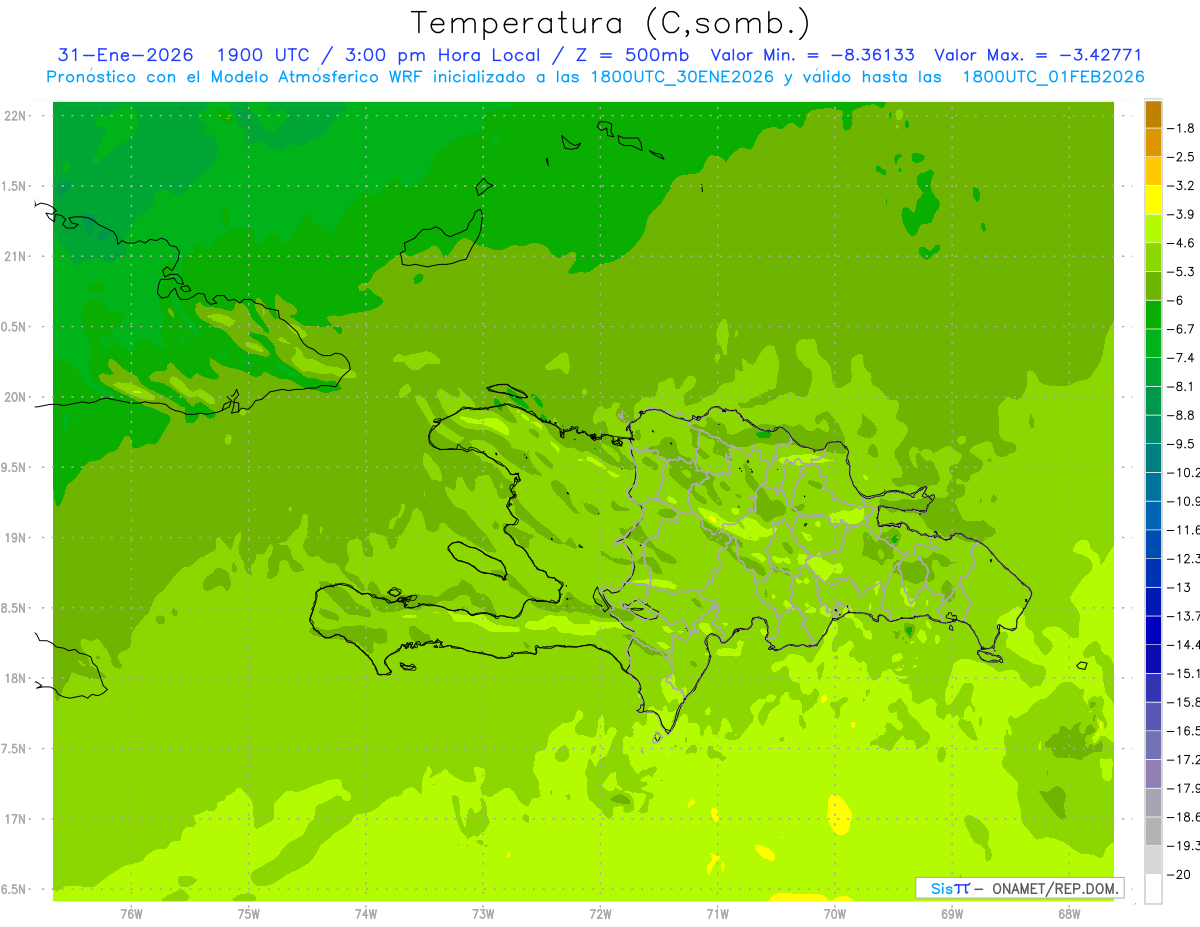Click the 'Z = 500mb' level text
1200x927 pixels.
[x=627, y=55]
